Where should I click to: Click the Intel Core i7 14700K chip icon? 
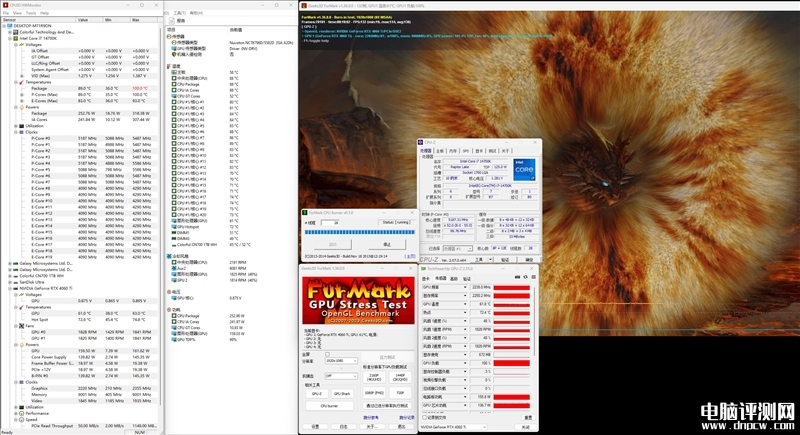[16, 38]
